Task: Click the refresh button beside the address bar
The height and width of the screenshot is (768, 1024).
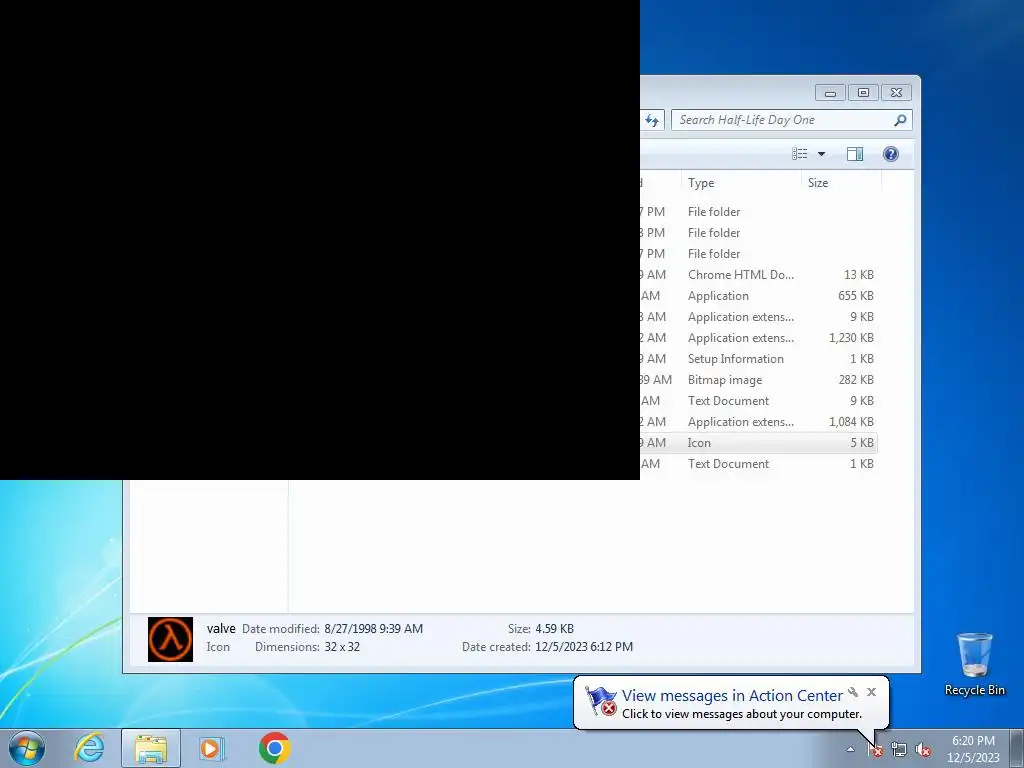Action: pyautogui.click(x=652, y=120)
